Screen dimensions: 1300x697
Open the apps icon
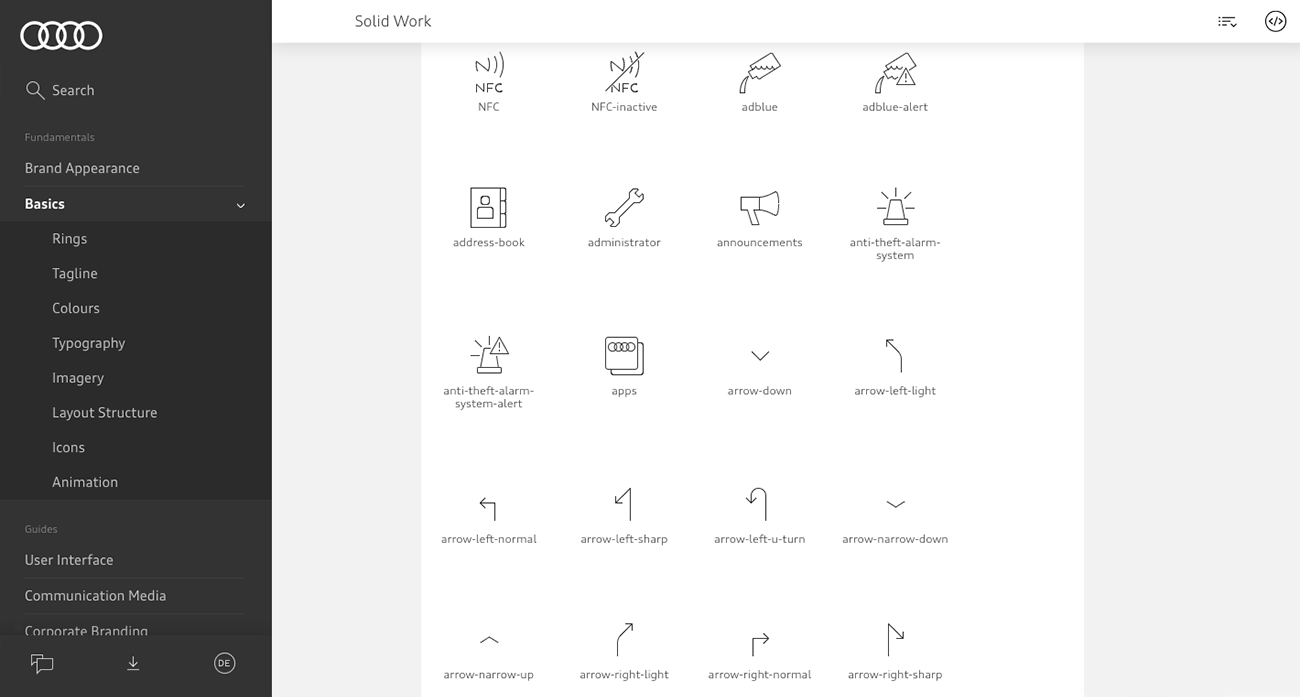[624, 356]
